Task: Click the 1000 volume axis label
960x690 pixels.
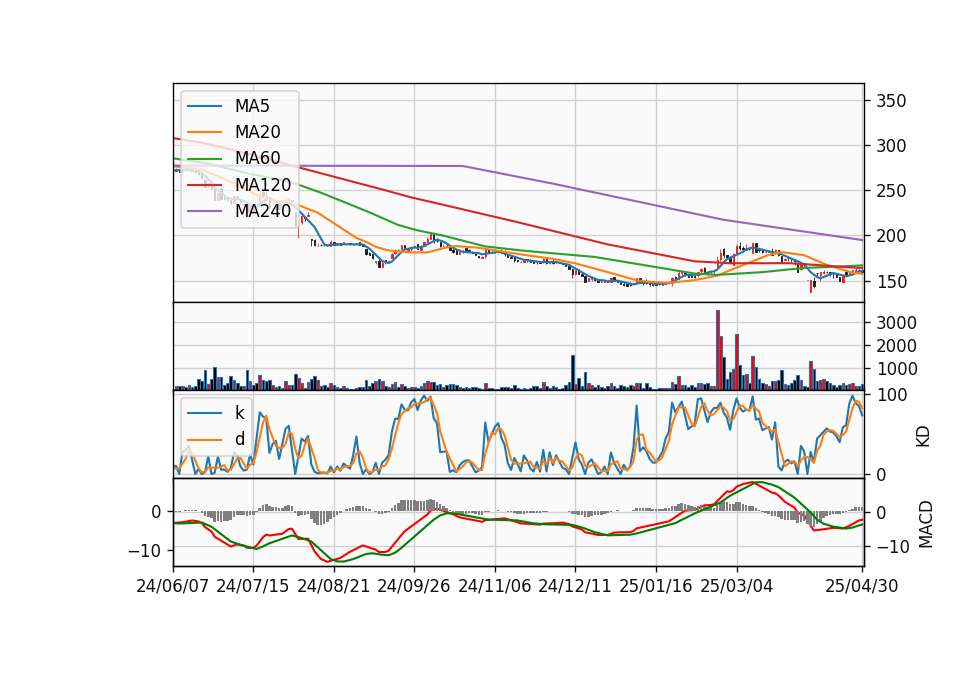Action: [x=896, y=369]
